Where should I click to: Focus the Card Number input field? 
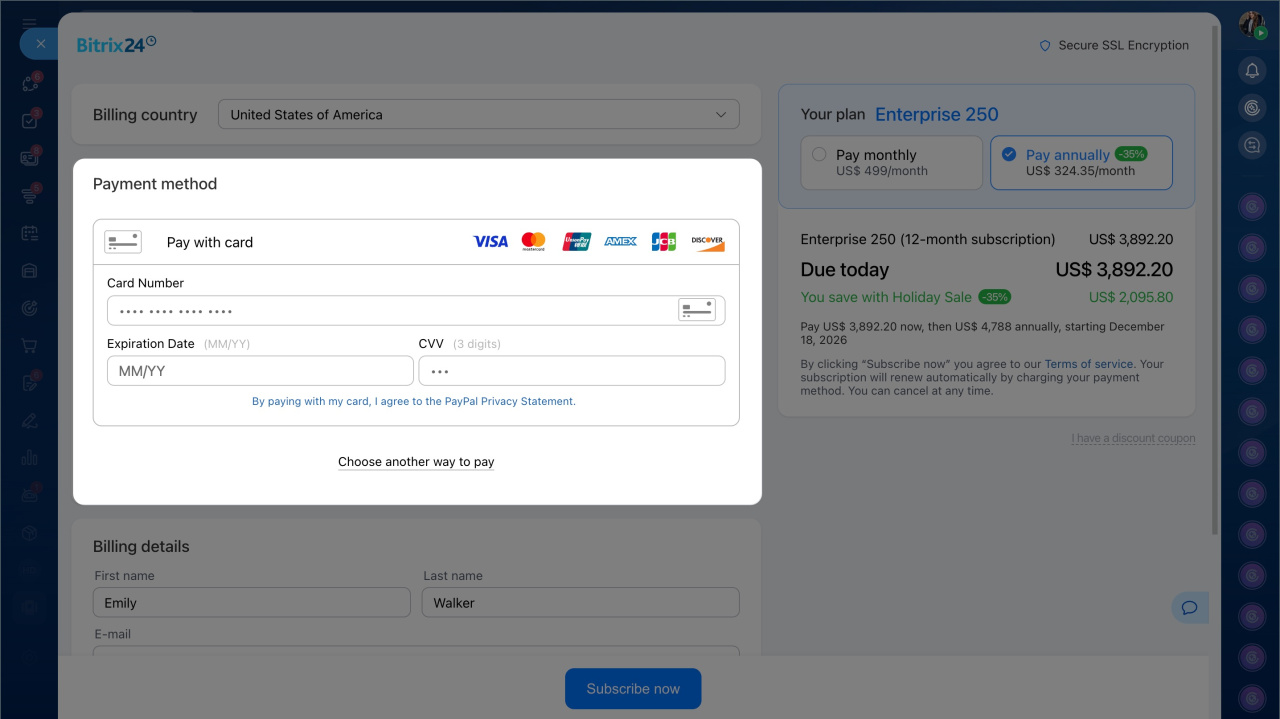click(390, 311)
